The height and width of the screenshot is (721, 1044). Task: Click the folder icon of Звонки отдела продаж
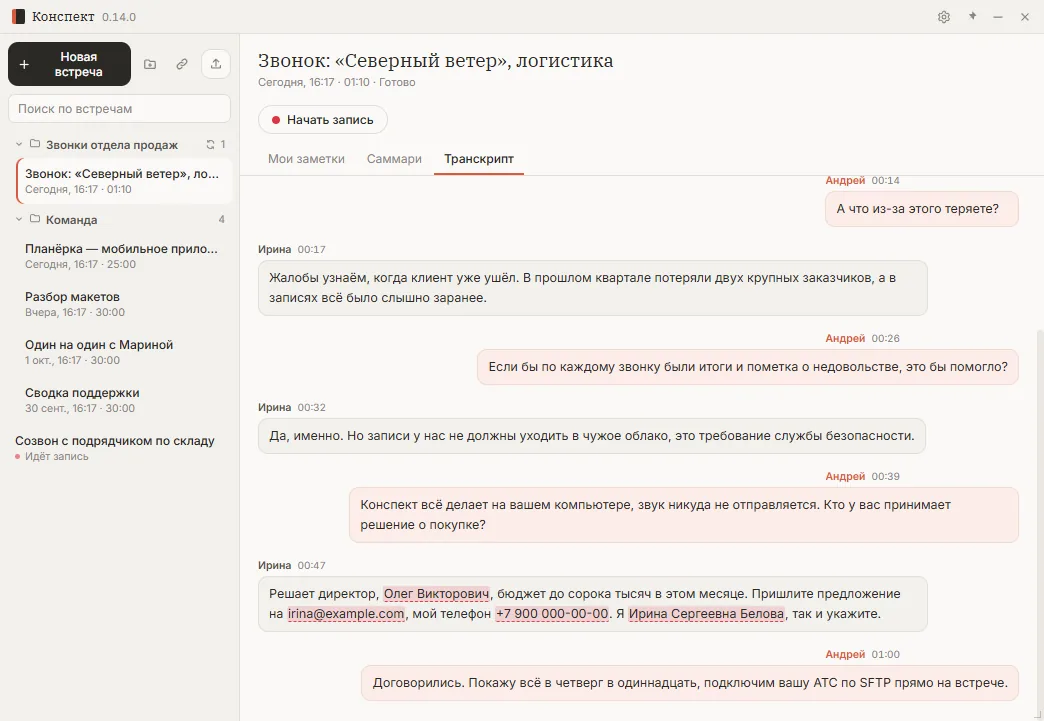pos(35,144)
